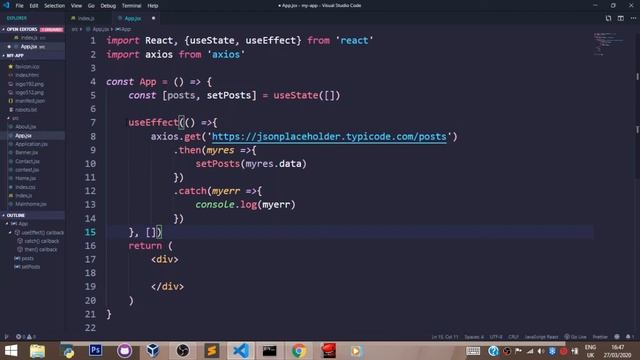Collapse the src folder in explorer
The width and height of the screenshot is (640, 360).
coord(9,118)
